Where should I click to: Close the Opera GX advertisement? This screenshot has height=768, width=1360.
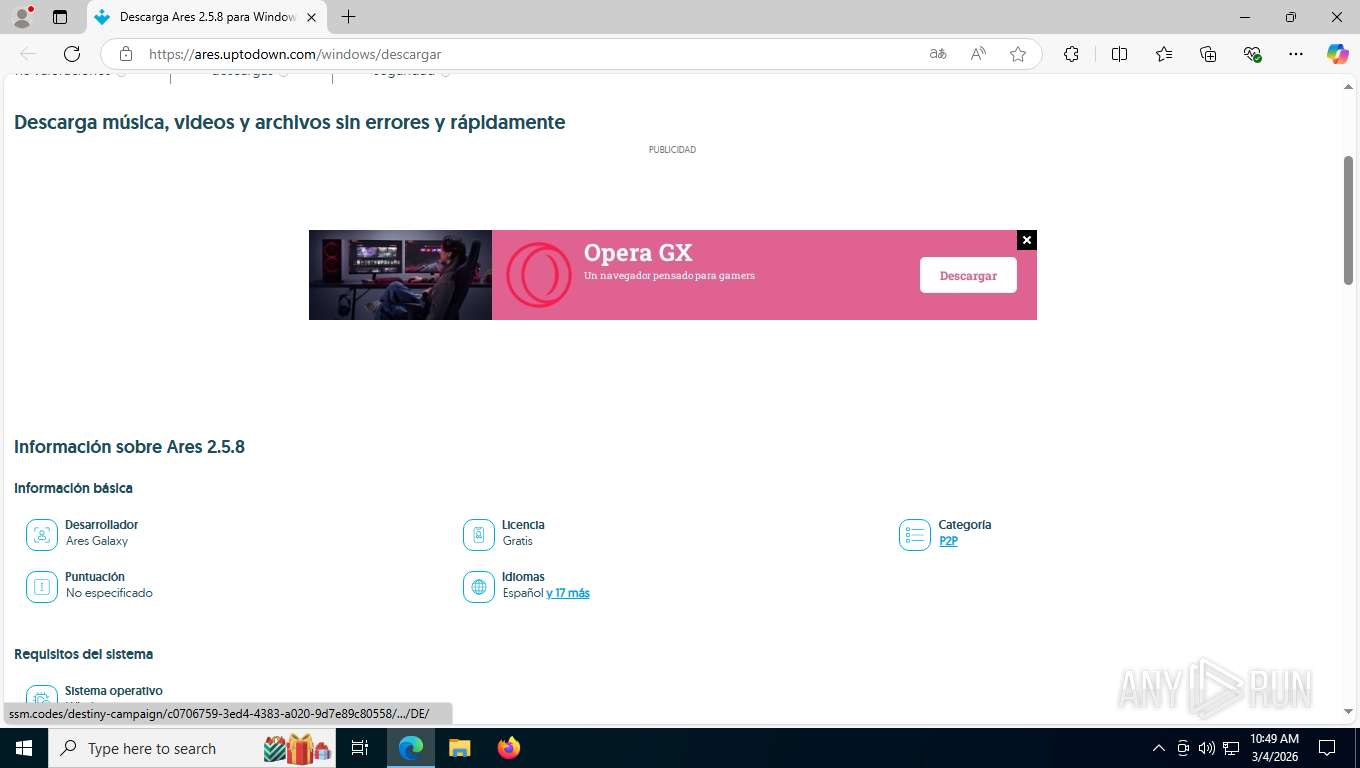1027,240
